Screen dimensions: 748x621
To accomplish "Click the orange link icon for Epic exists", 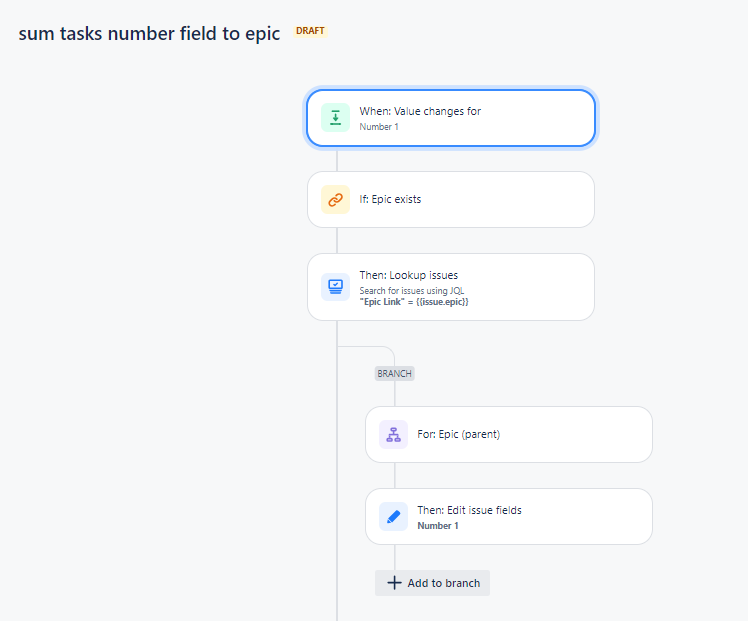I will 335,199.
